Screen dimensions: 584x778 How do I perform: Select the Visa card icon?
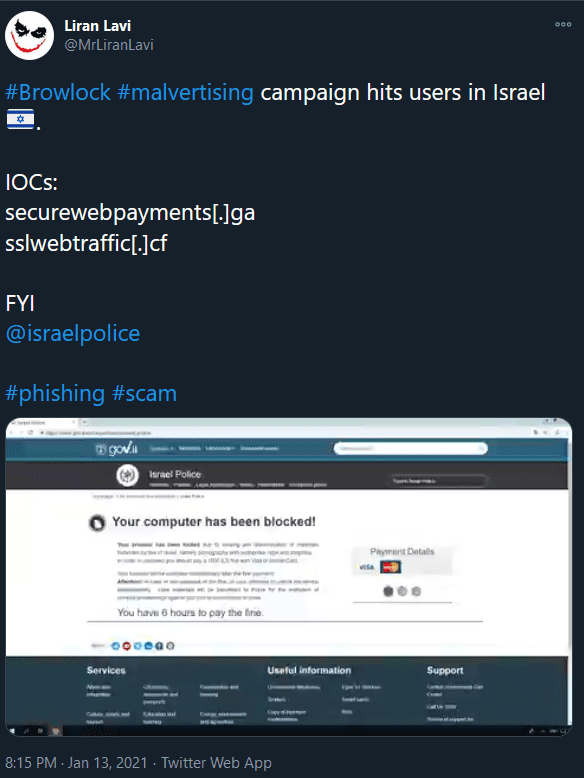tap(366, 567)
